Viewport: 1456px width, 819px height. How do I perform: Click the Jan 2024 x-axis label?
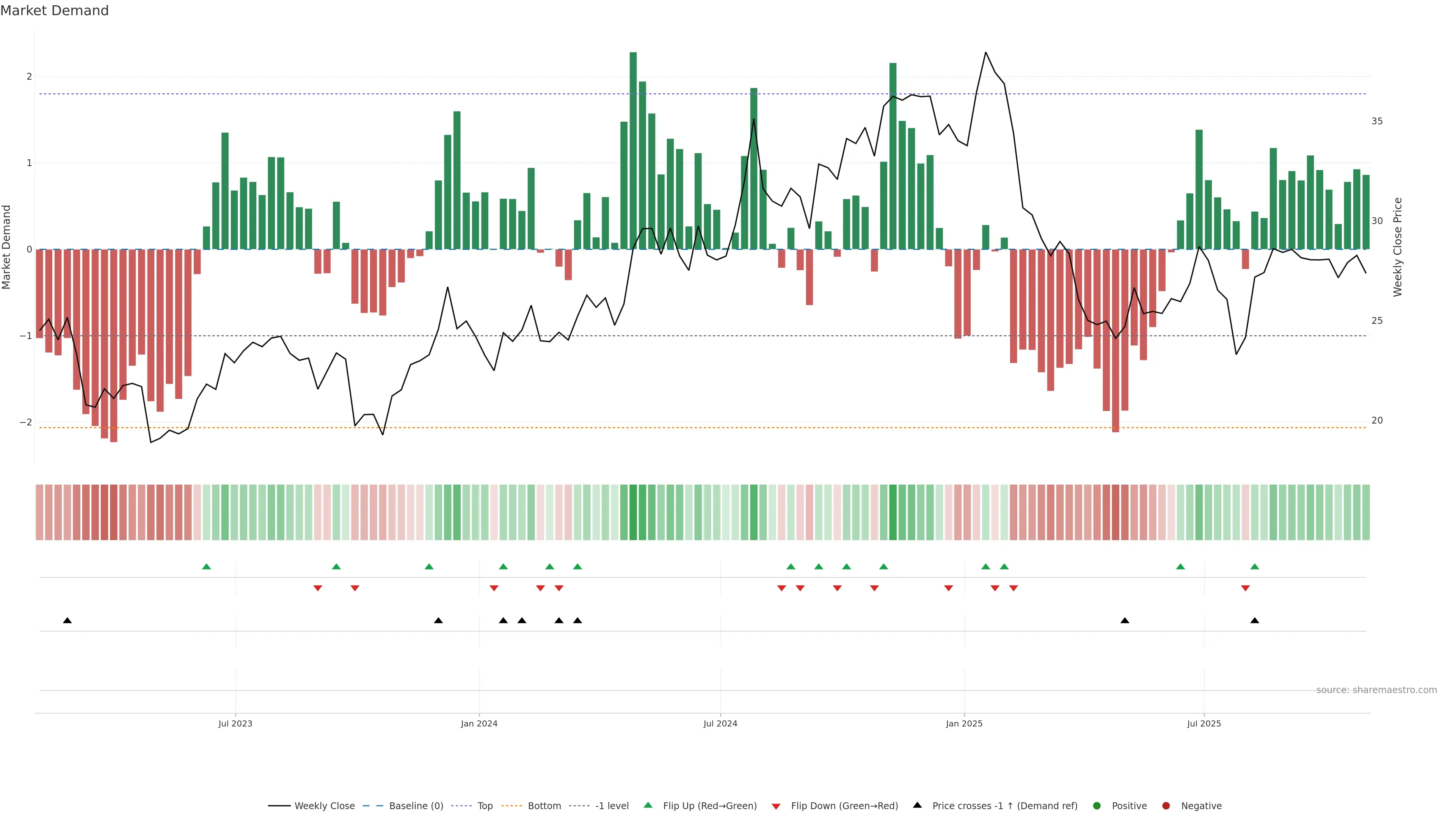[x=479, y=723]
